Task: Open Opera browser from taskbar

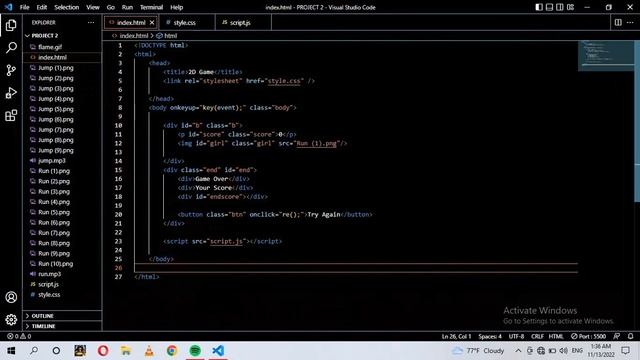Action: pyautogui.click(x=103, y=351)
